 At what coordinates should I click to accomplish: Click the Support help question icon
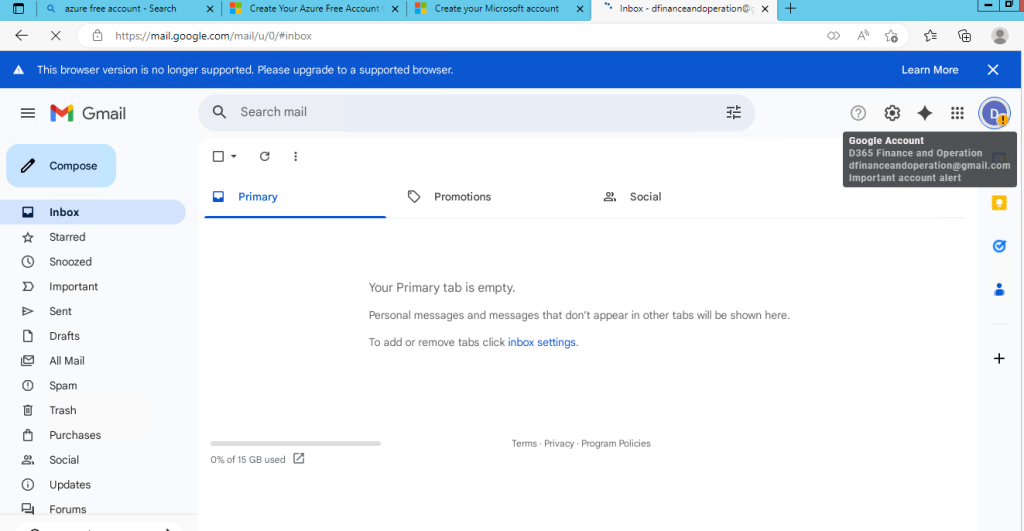click(858, 113)
